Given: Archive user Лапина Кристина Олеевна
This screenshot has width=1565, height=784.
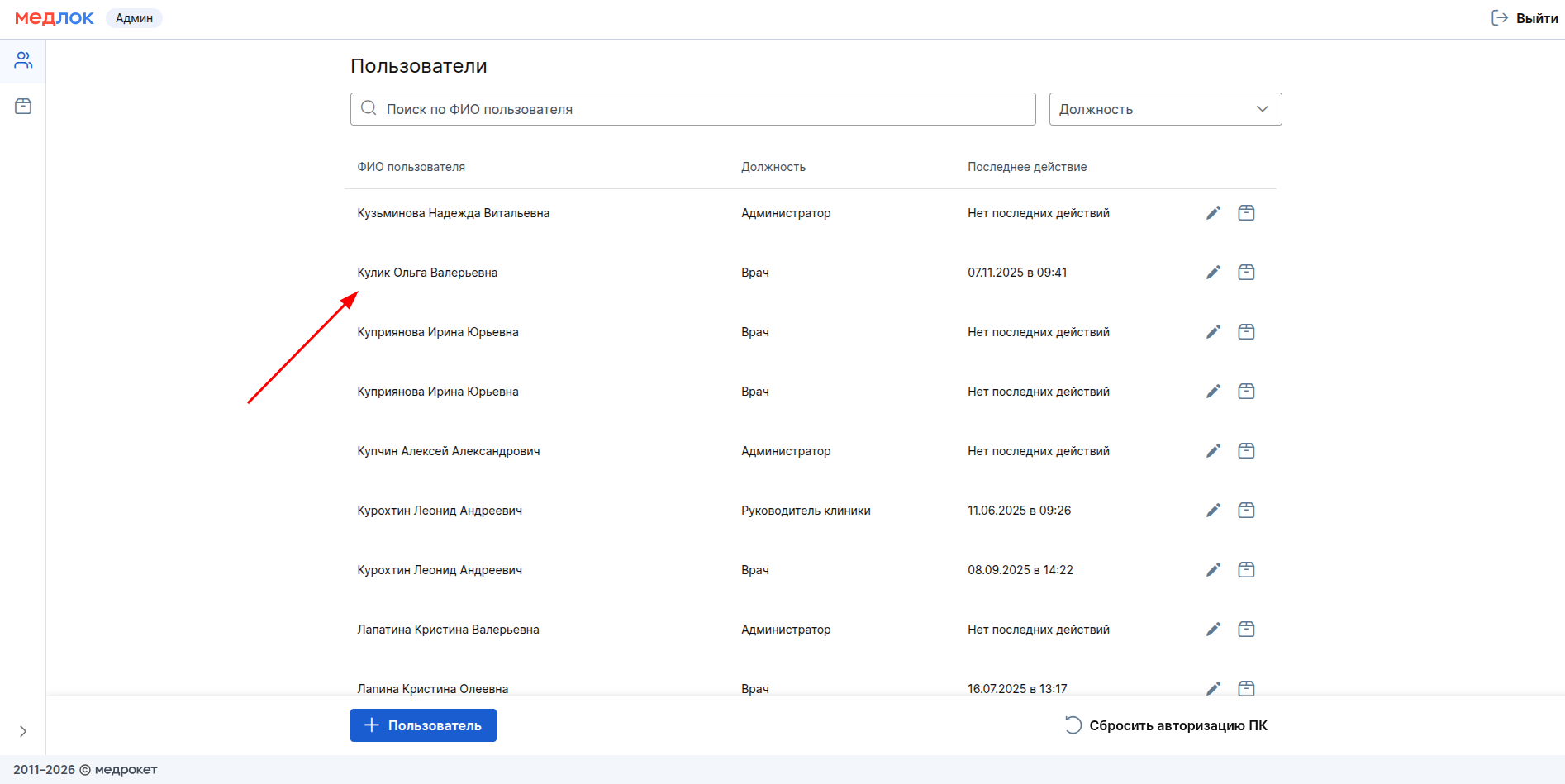Looking at the screenshot, I should (1246, 687).
